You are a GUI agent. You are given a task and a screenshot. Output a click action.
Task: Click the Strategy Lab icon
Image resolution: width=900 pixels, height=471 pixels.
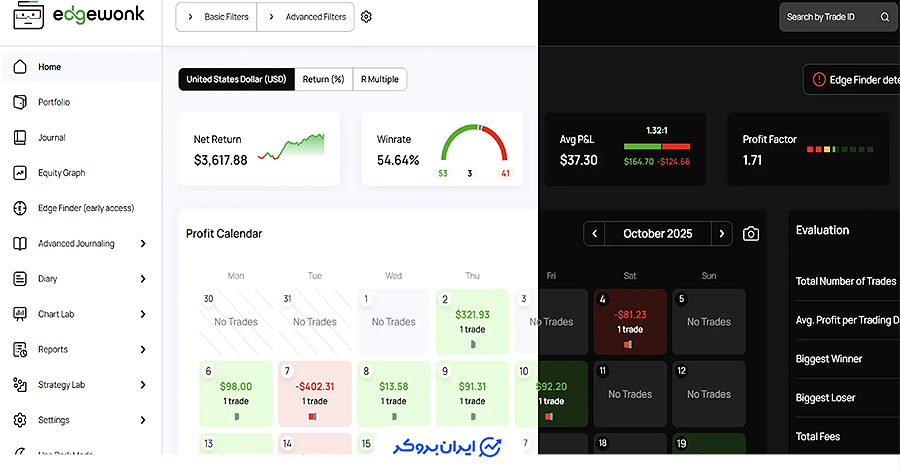tap(20, 385)
